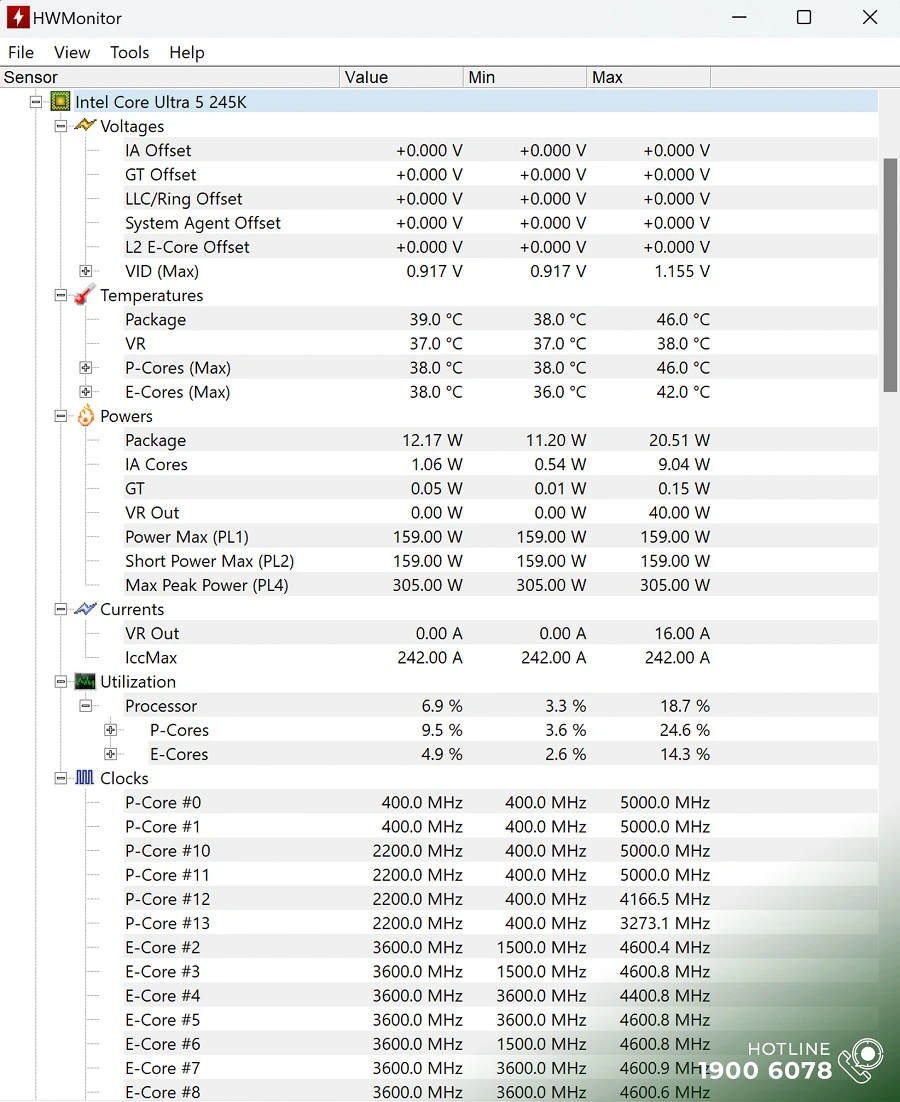
Task: Select the Intel Core Ultra 5 245K row
Action: (x=476, y=102)
